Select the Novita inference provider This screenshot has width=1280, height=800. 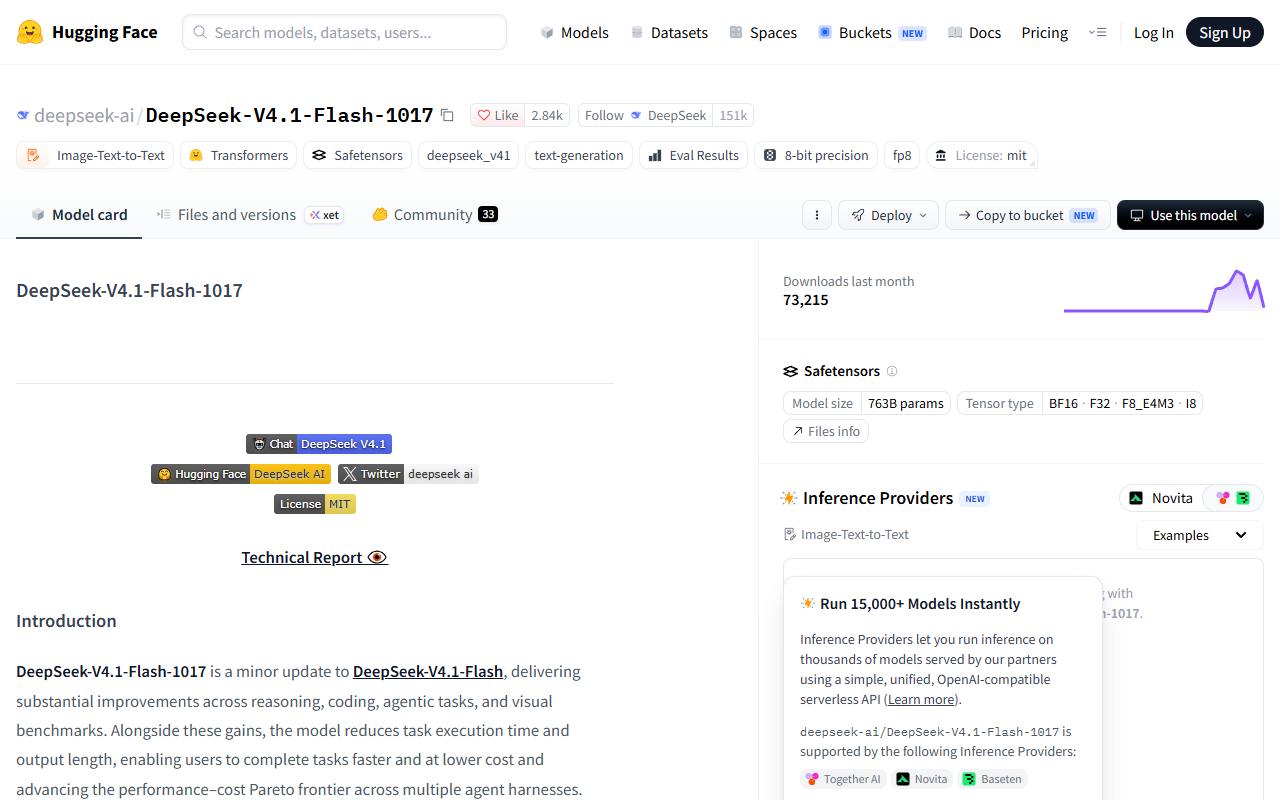(1161, 498)
